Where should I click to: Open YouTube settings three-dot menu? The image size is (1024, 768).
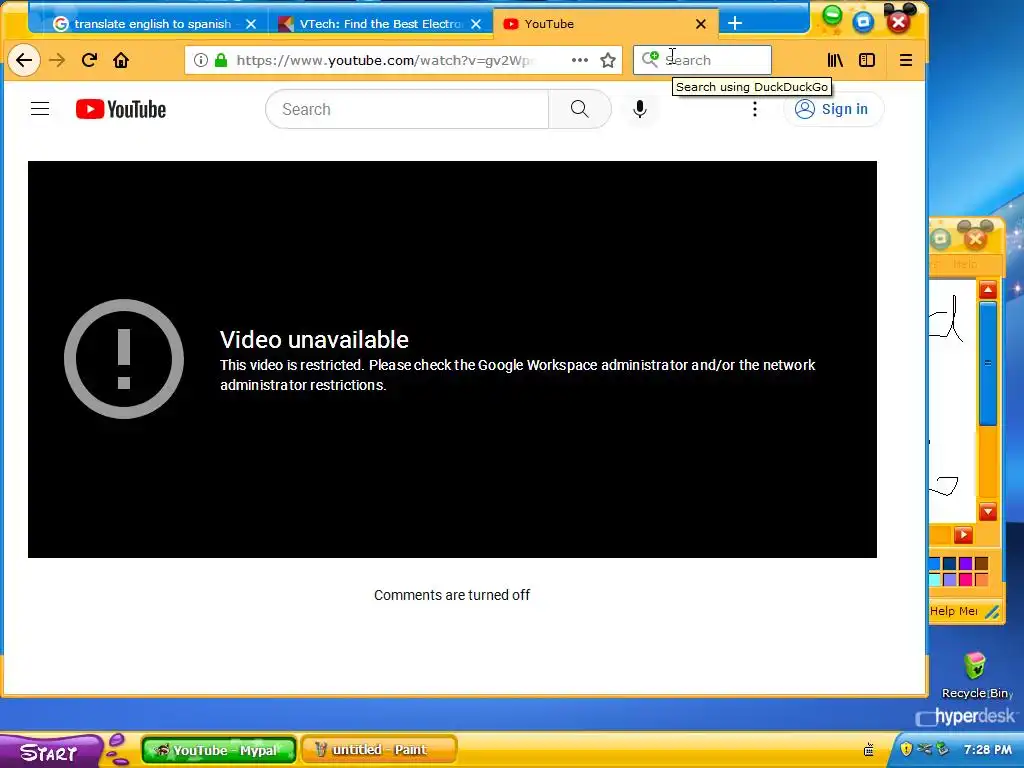755,109
